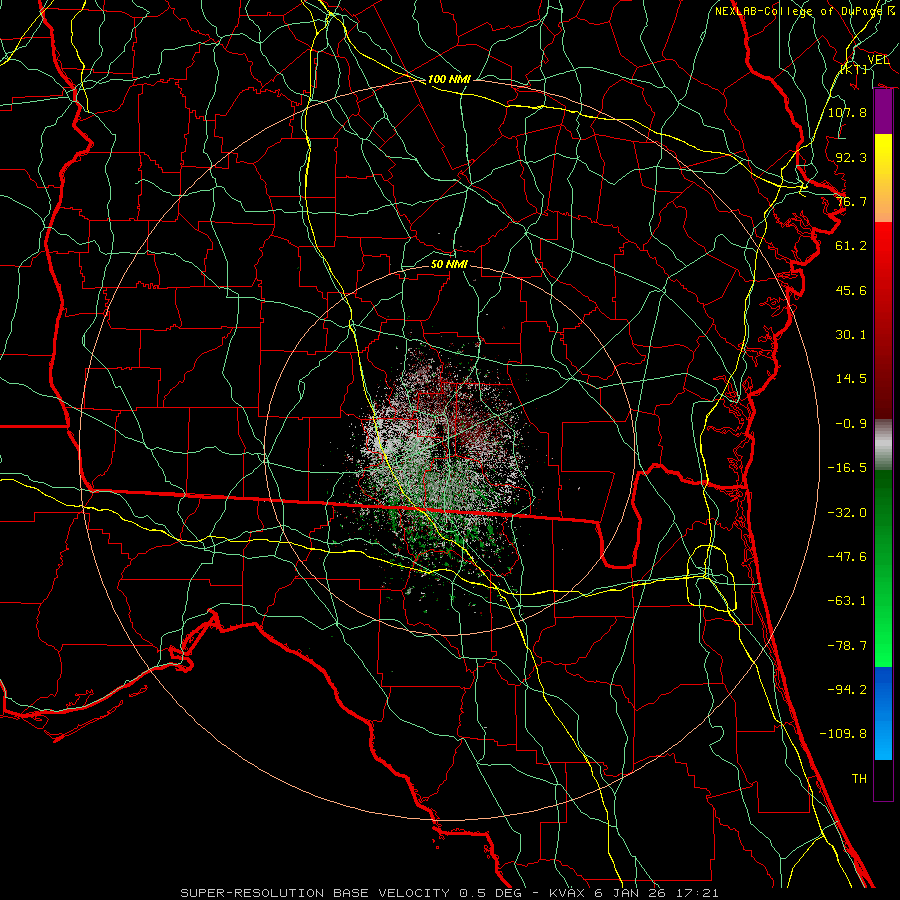Viewport: 900px width, 900px height.
Task: Click the -63.1 velocity scale value
Action: [x=847, y=601]
